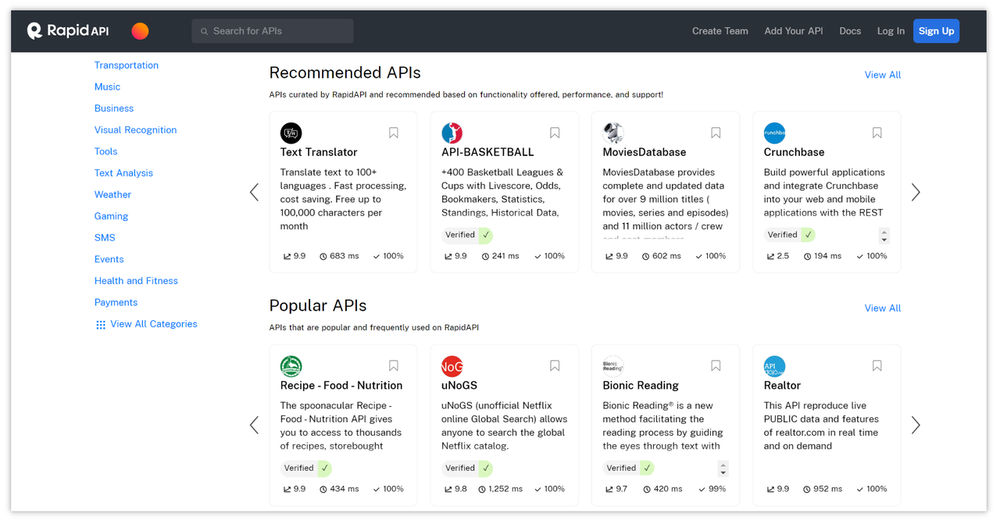Bookmark the Bionic Reading API
Screen dimensions: 1000x523
(716, 366)
